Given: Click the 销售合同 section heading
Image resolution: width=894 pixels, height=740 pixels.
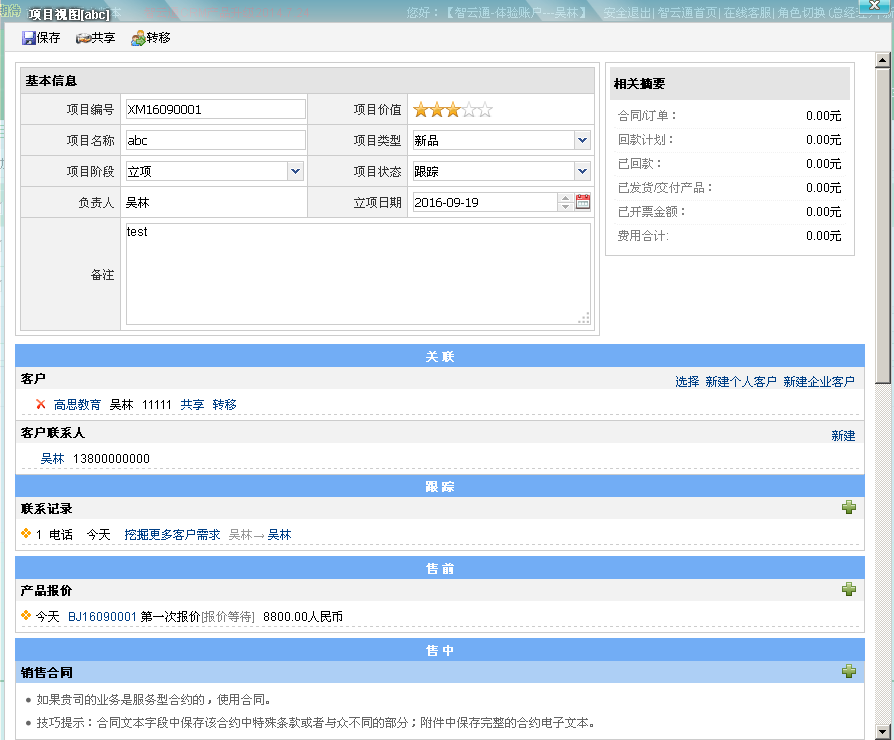Looking at the screenshot, I should point(47,672).
